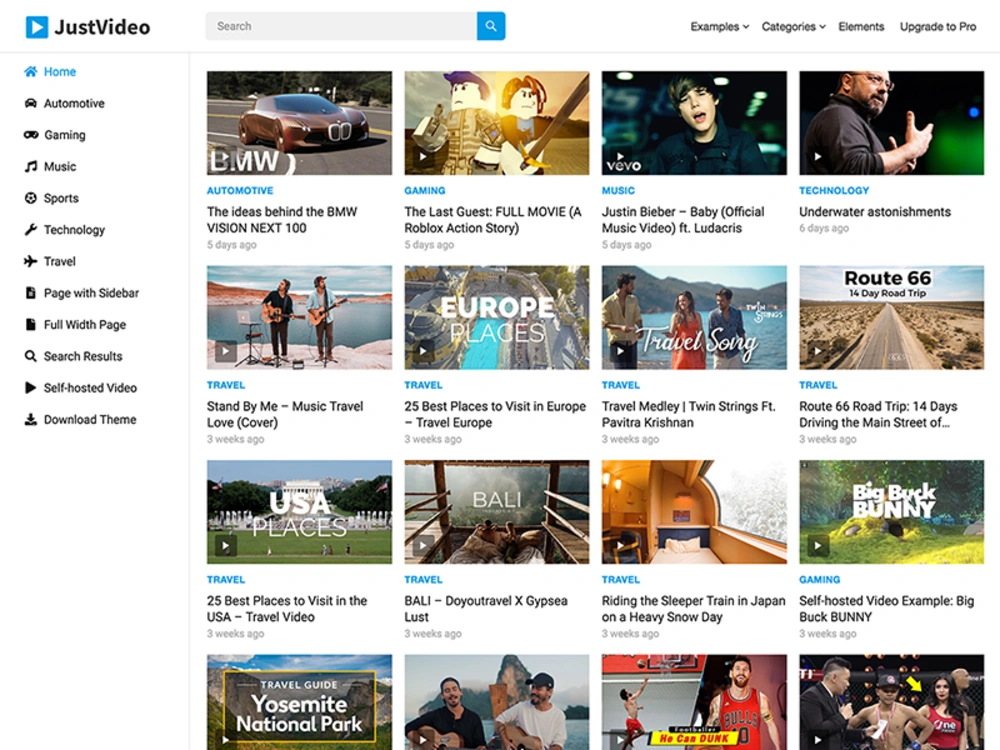Open 'Route 66 Road Trip: 14 Days' title
Screen dimensions: 1000x750
(x=878, y=415)
